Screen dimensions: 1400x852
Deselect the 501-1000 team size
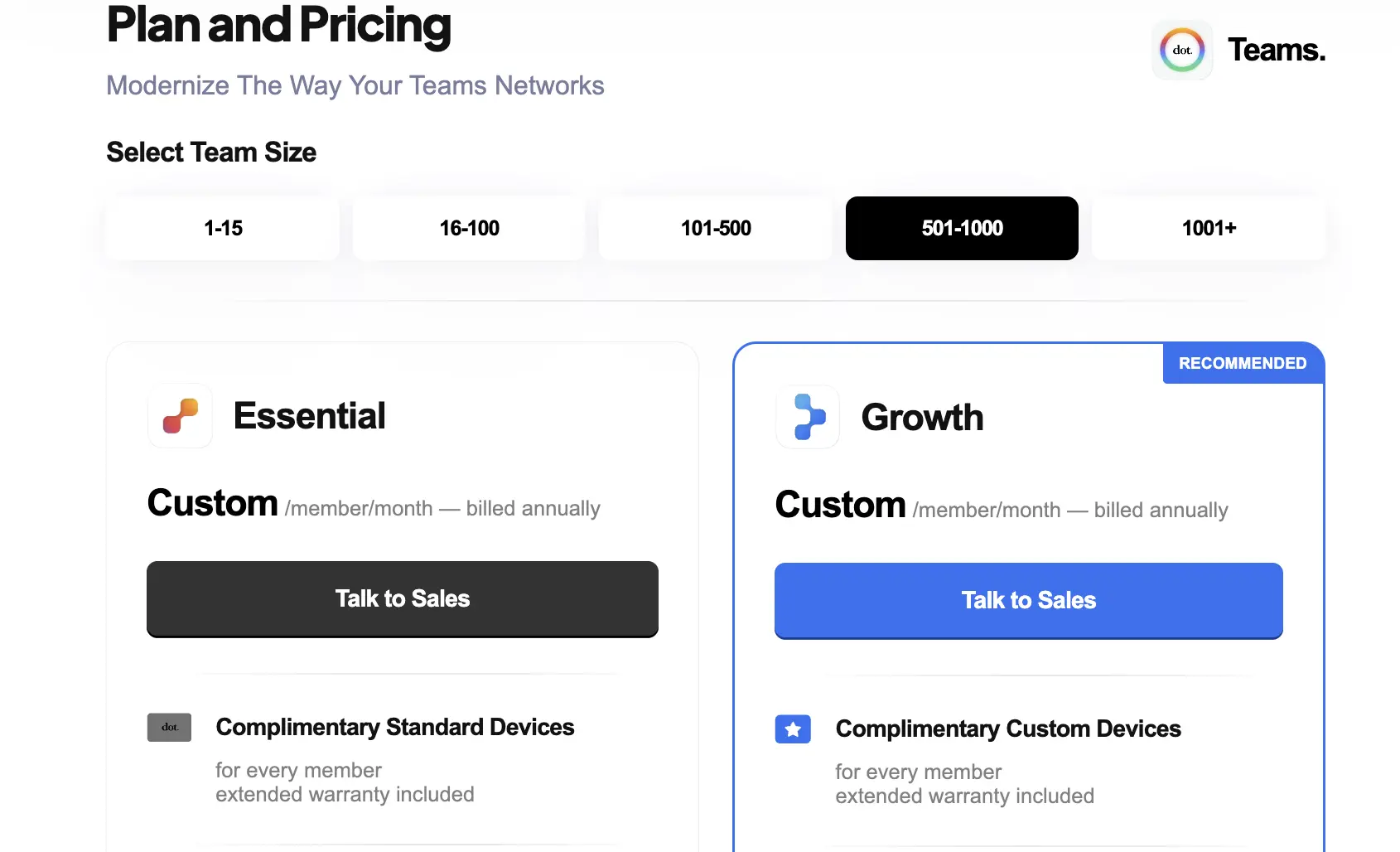[961, 228]
